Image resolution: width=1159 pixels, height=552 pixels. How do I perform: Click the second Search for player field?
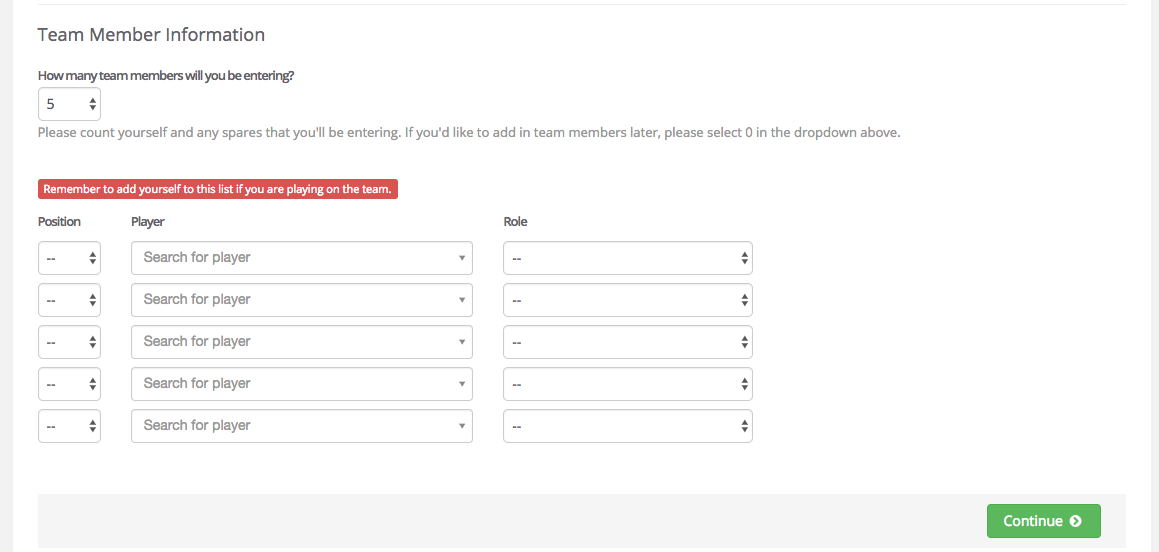tap(302, 300)
